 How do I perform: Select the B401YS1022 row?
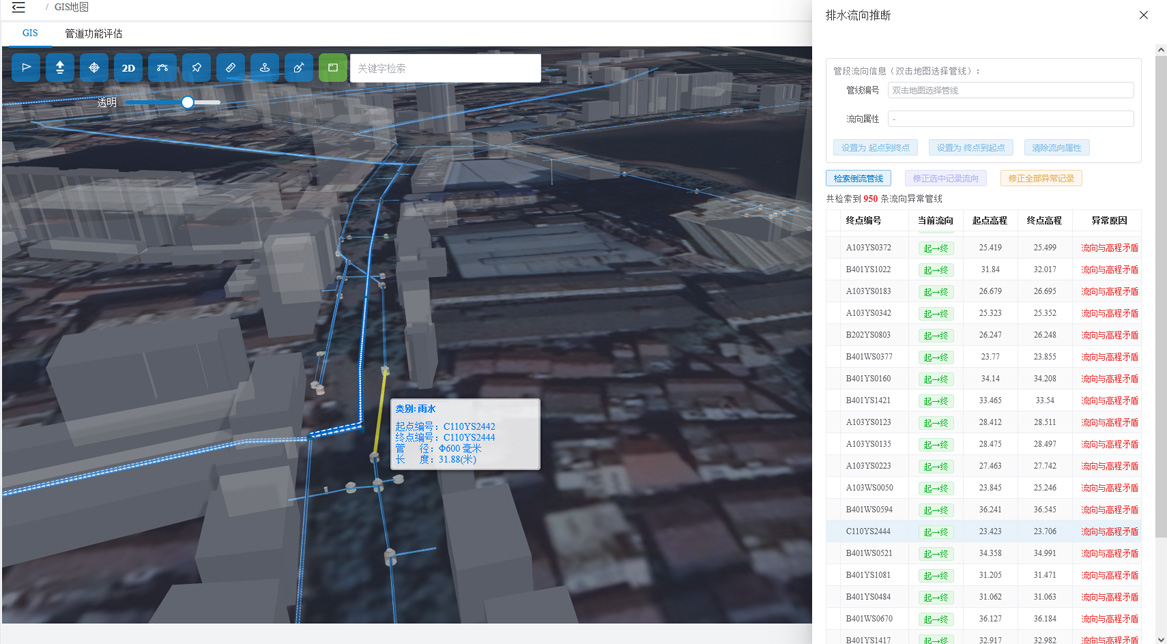tap(983, 270)
